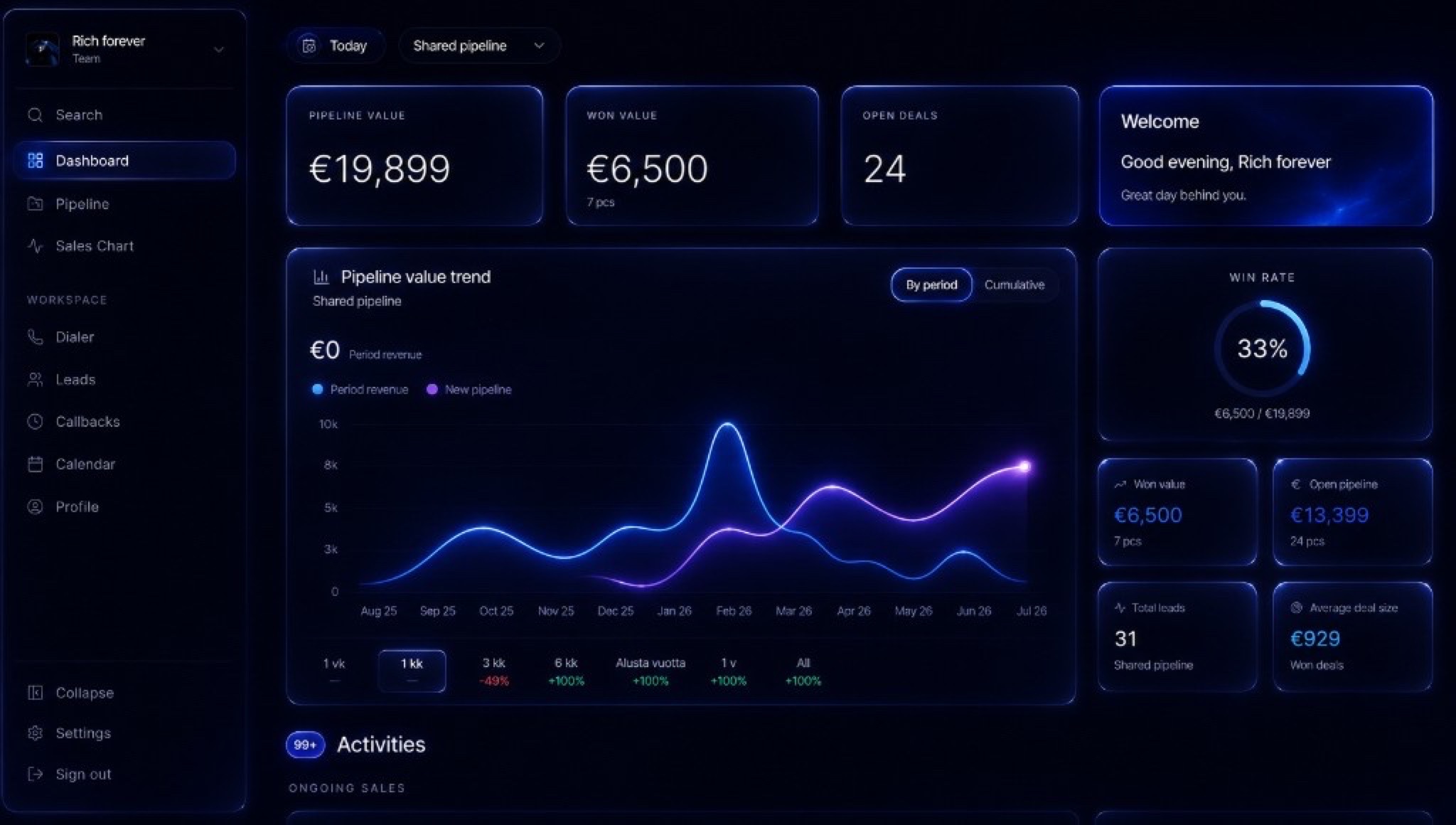Click the Collapse sidebar icon
The image size is (1456, 825).
[35, 692]
